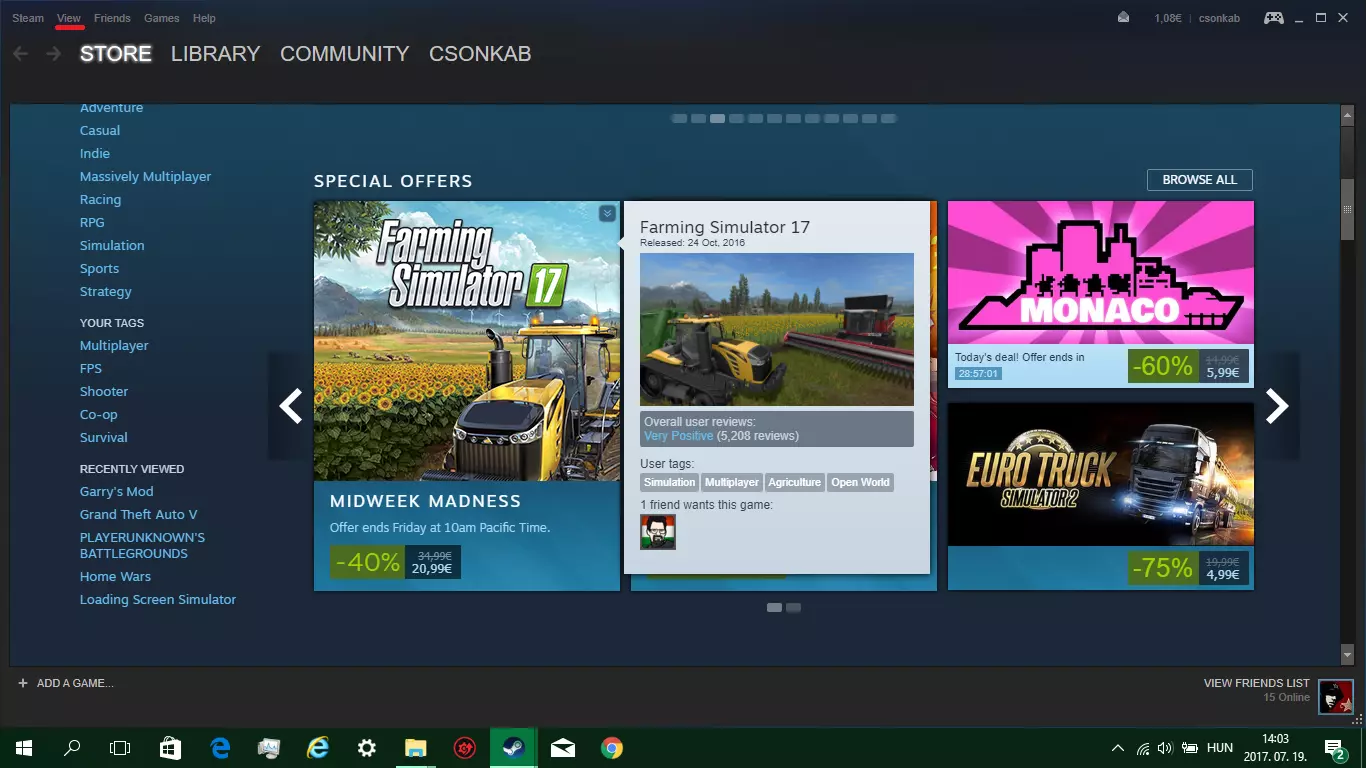Screen dimensions: 1366x768
Task: Click the battery icon in the system tray
Action: click(1190, 748)
